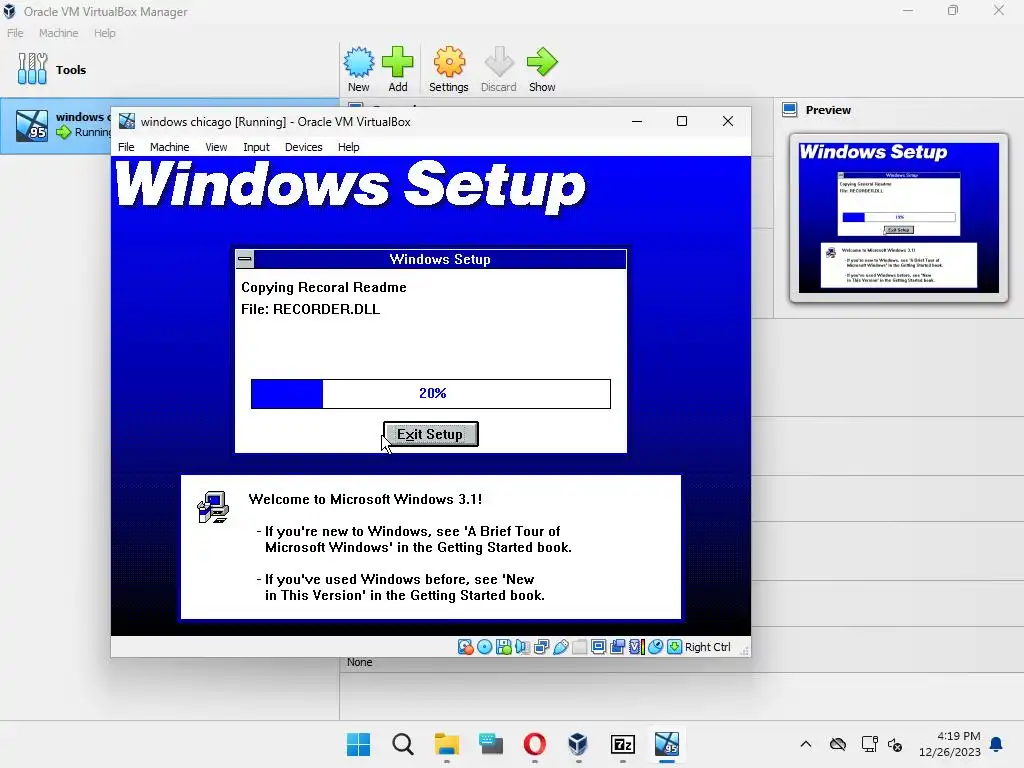Click the 'Copying Recoral Readme' text
Screen dimensions: 1024x768
[324, 287]
